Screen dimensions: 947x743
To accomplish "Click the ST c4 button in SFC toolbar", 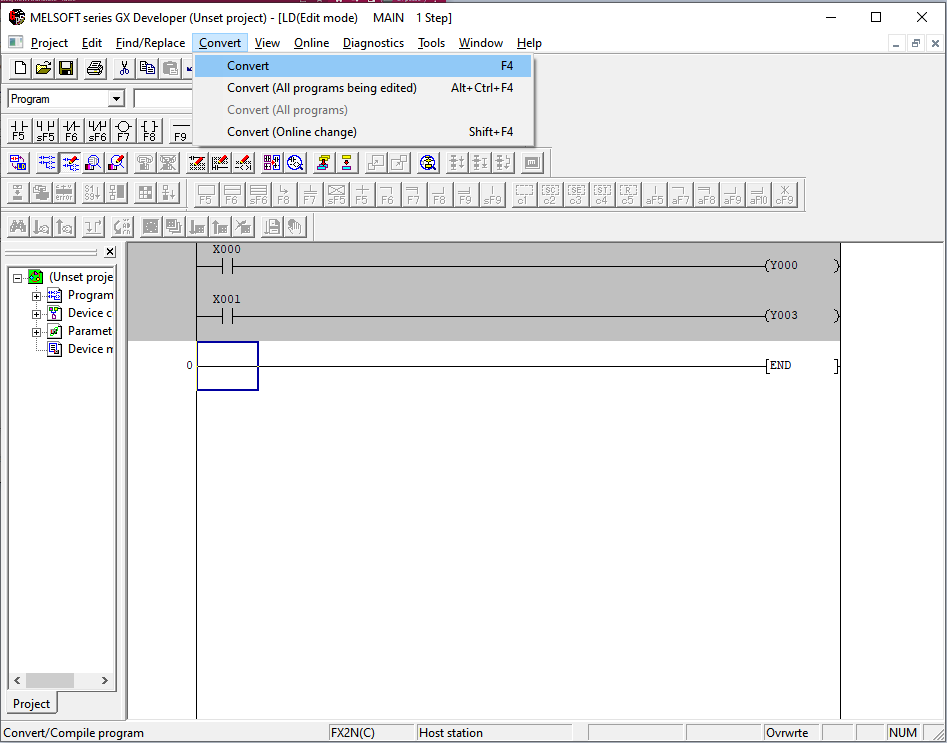I will (x=602, y=194).
